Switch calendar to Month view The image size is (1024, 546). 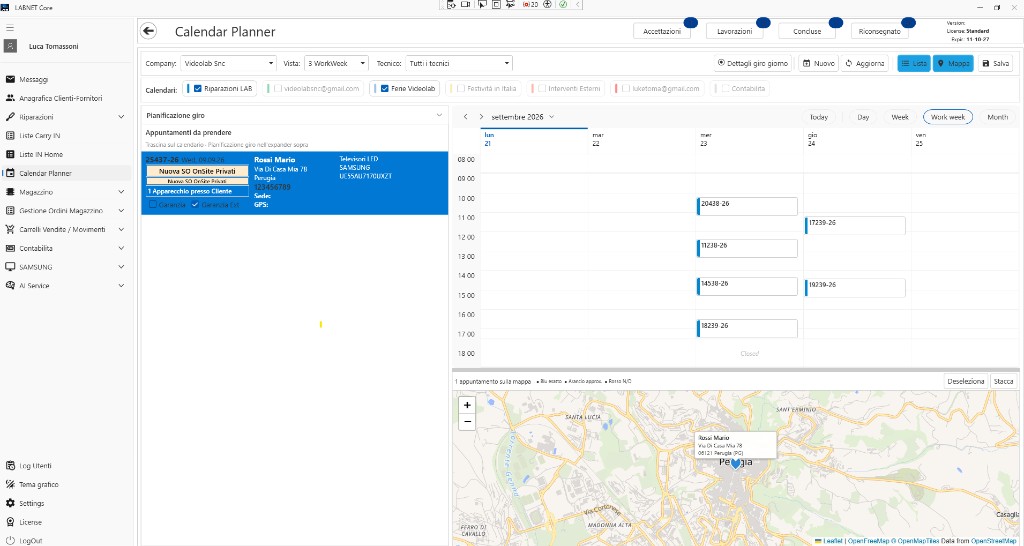pyautogui.click(x=997, y=117)
